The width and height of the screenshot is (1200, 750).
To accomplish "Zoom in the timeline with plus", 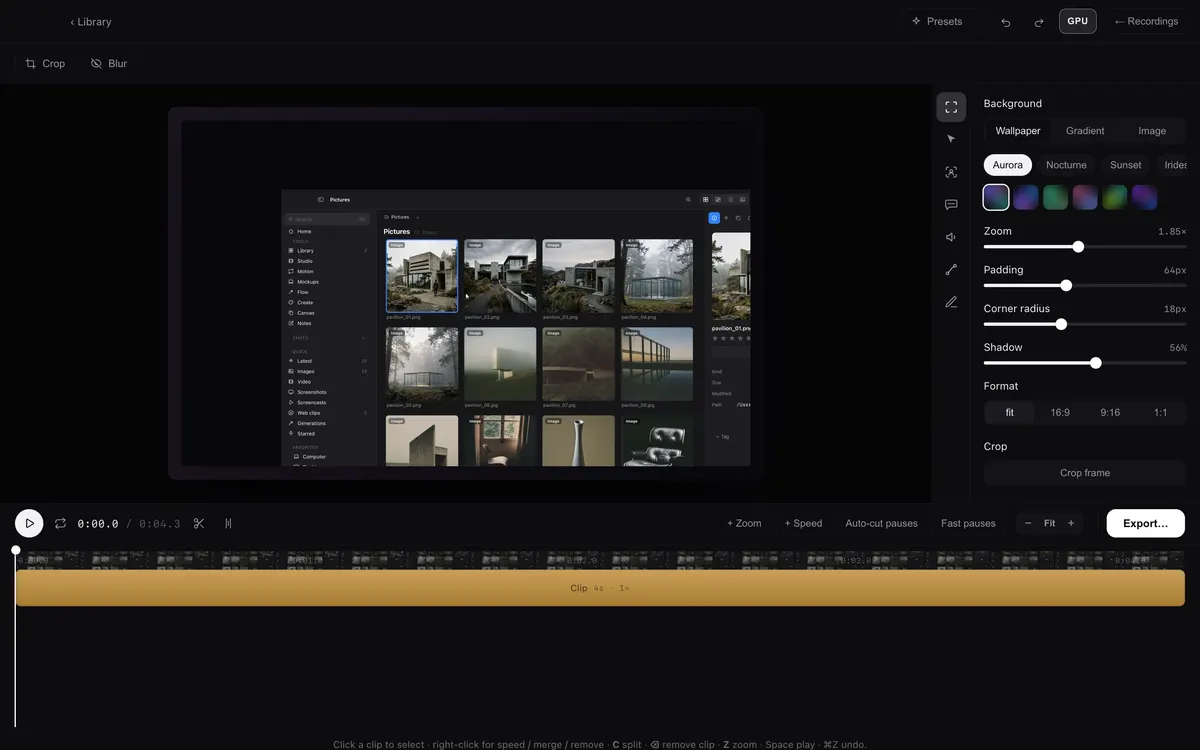I will pyautogui.click(x=1071, y=523).
